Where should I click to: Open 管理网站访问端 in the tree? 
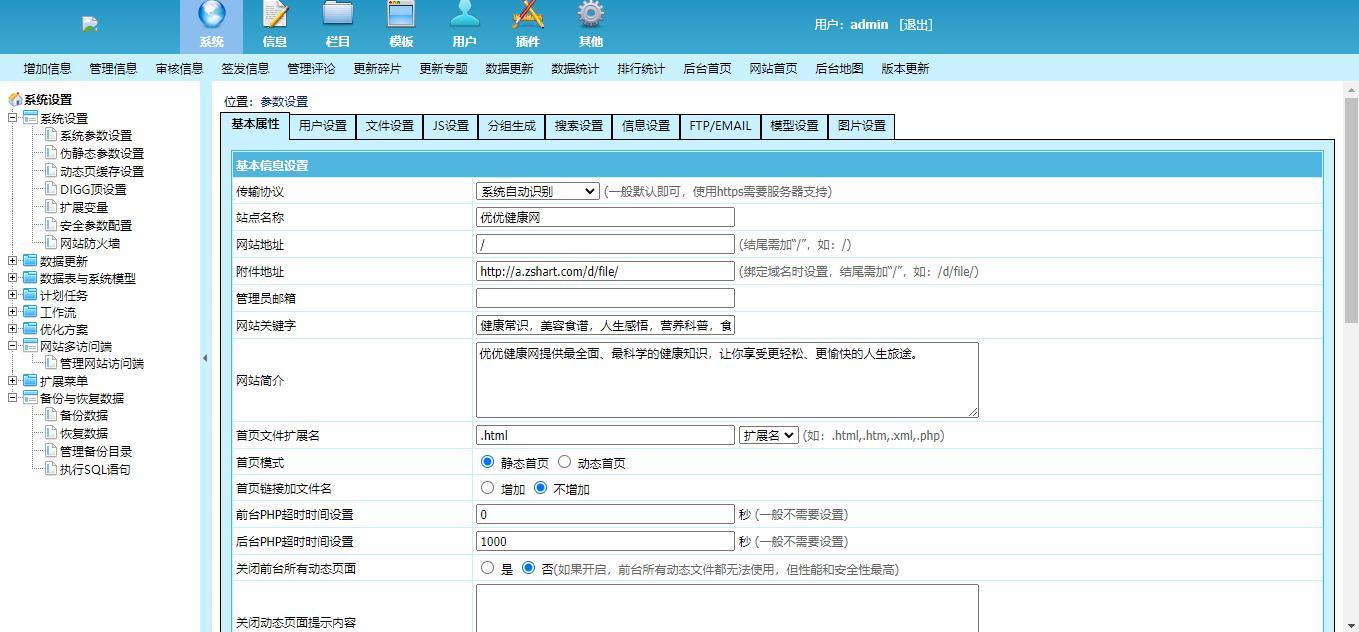(x=102, y=364)
